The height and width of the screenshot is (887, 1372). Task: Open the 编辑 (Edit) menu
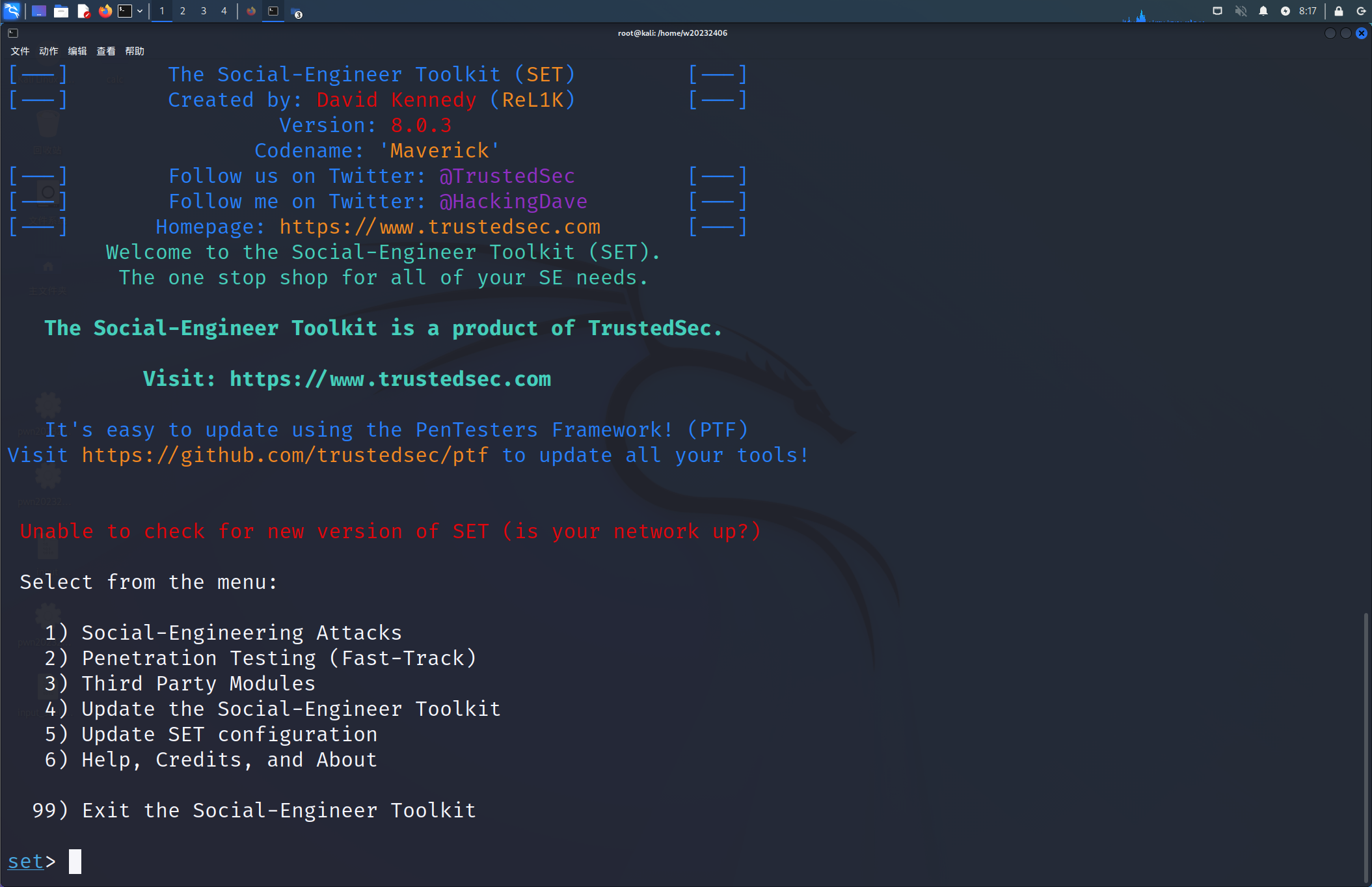(77, 51)
